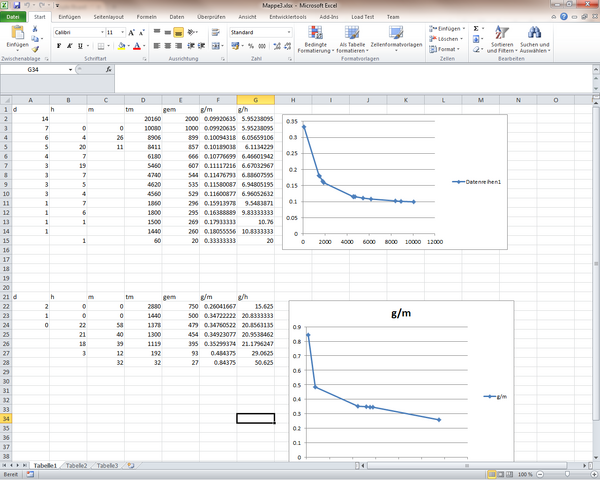Open the font name dropdown (Calibri)
This screenshot has width=600, height=480.
click(102, 33)
